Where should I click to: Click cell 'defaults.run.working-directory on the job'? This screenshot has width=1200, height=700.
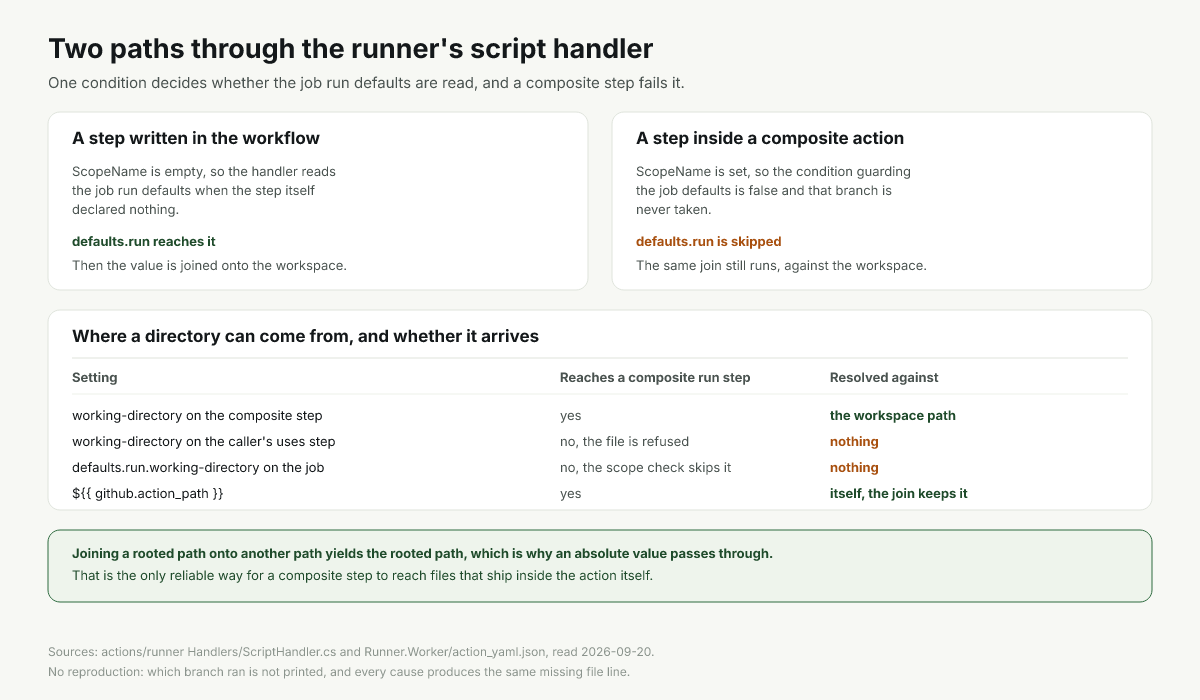198,467
